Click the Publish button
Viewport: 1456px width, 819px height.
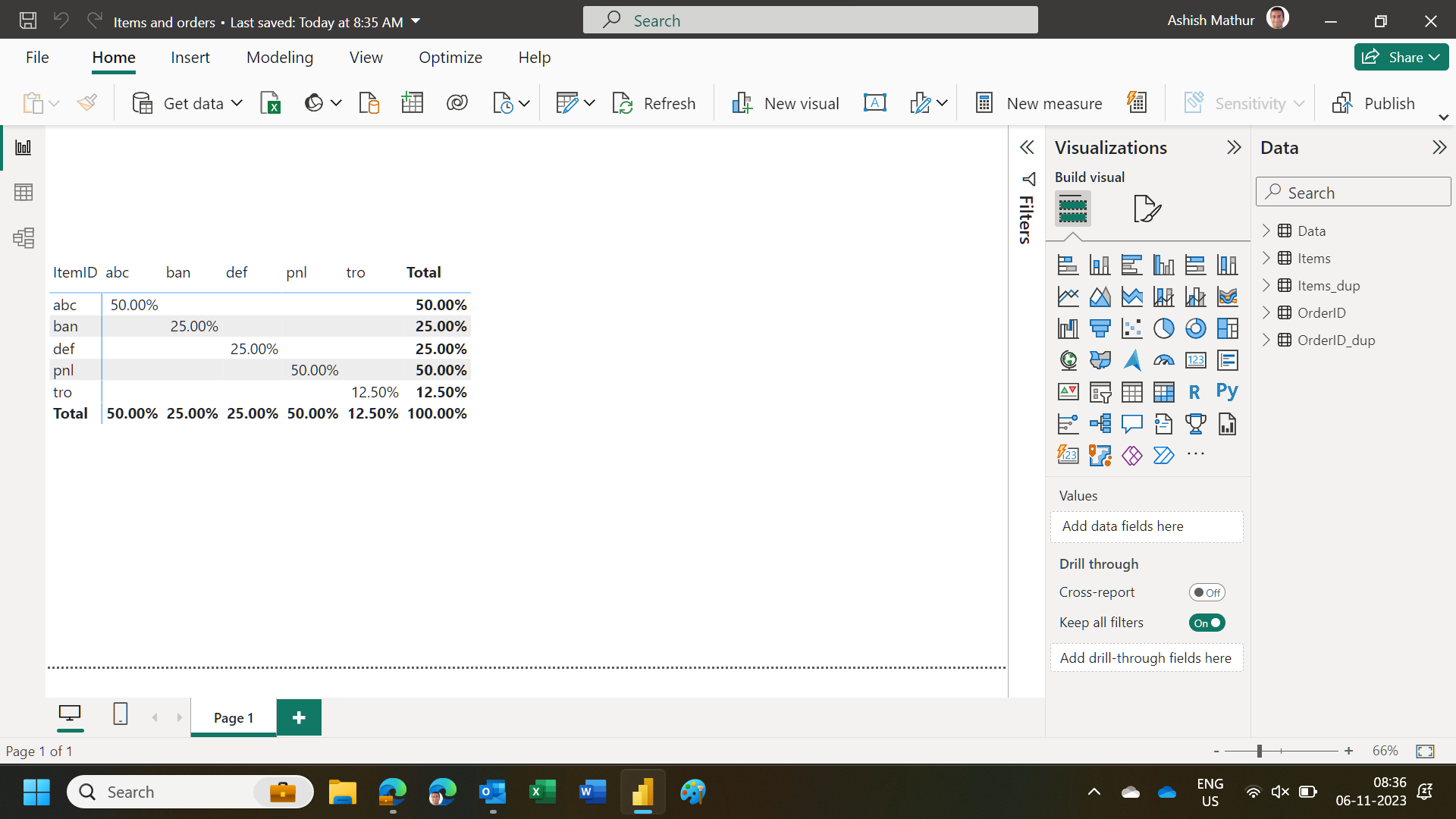tap(1373, 103)
